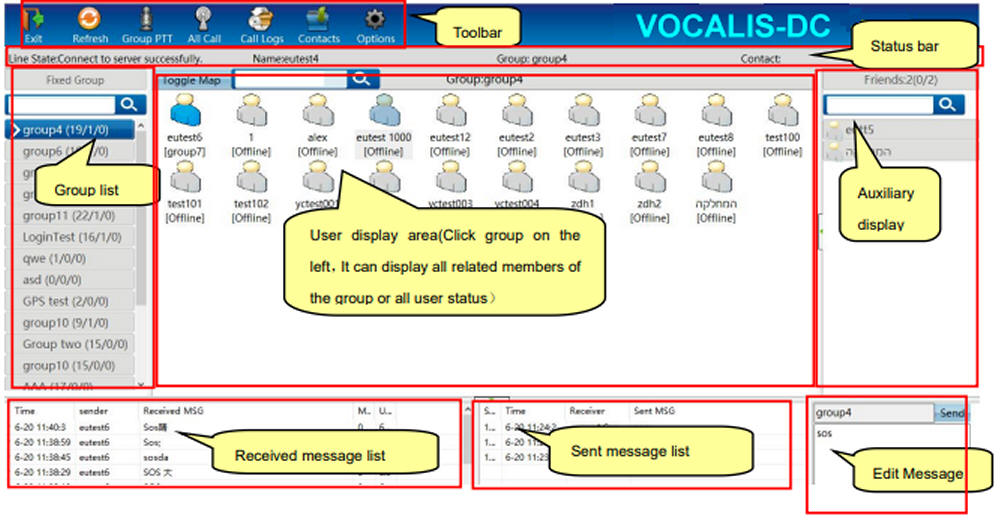Select group4 (19/1/0) in group list
1004x528 pixels.
click(x=70, y=130)
